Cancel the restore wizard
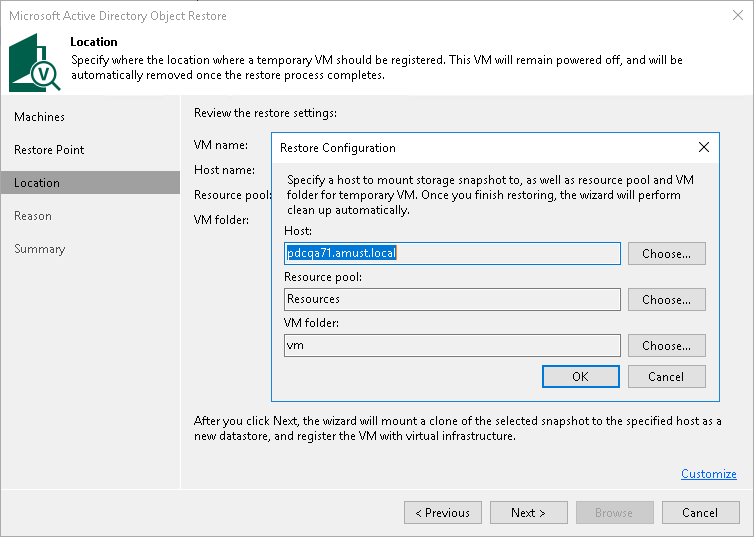The height and width of the screenshot is (537, 754). pyautogui.click(x=699, y=513)
